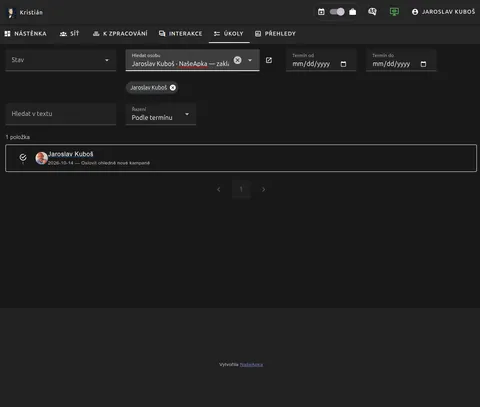Expand the Hledat osobu suggestions arrow

(250, 60)
